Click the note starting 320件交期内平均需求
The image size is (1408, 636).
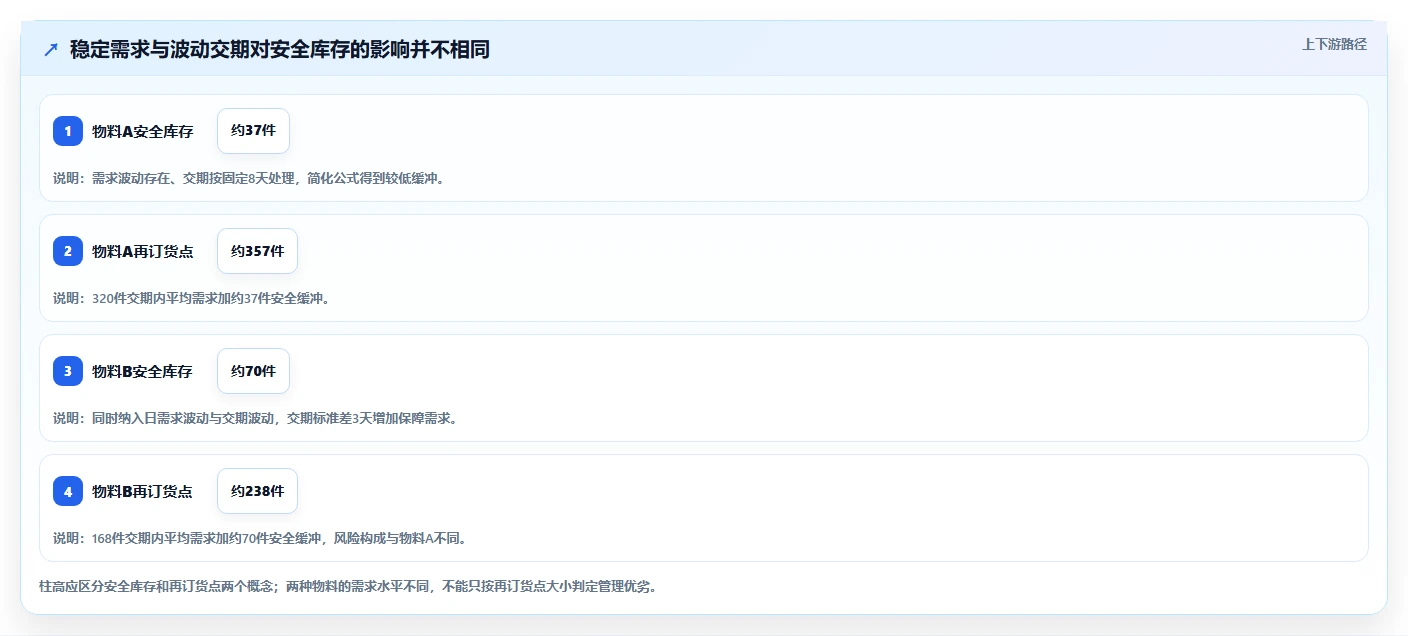tap(191, 298)
